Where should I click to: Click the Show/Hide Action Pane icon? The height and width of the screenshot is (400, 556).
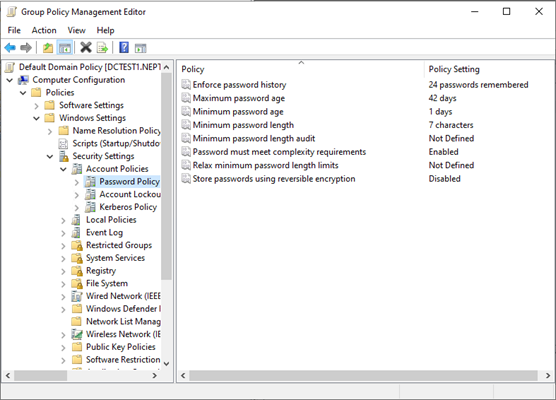tap(140, 48)
